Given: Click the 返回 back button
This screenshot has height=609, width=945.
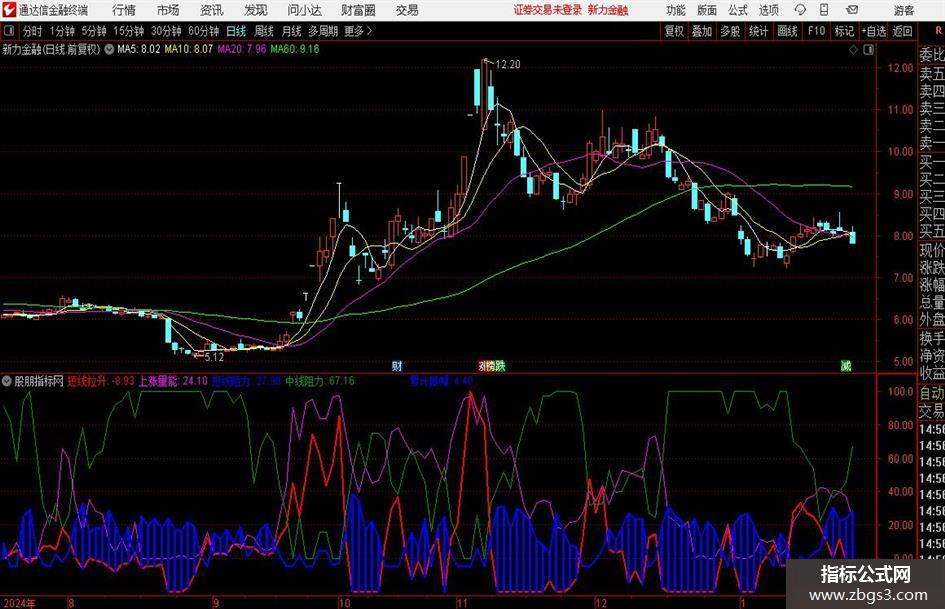Looking at the screenshot, I should click(x=902, y=31).
